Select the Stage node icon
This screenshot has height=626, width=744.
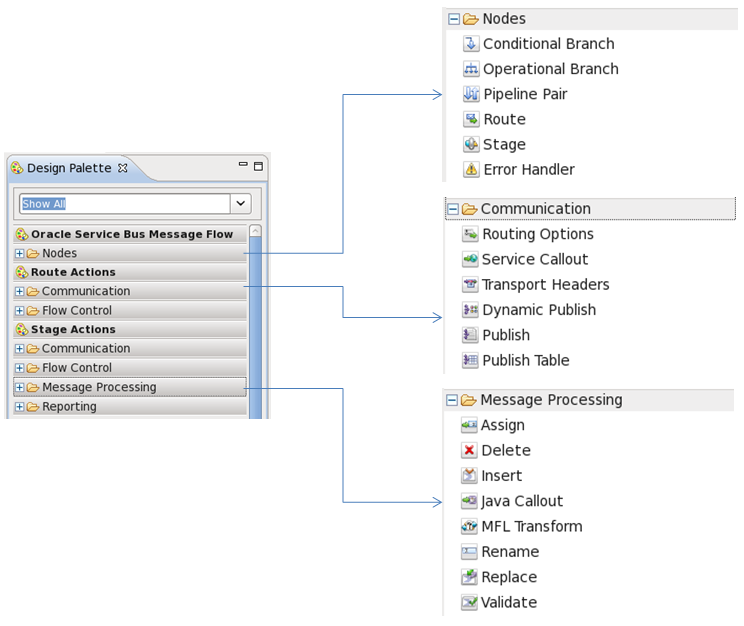click(x=471, y=144)
